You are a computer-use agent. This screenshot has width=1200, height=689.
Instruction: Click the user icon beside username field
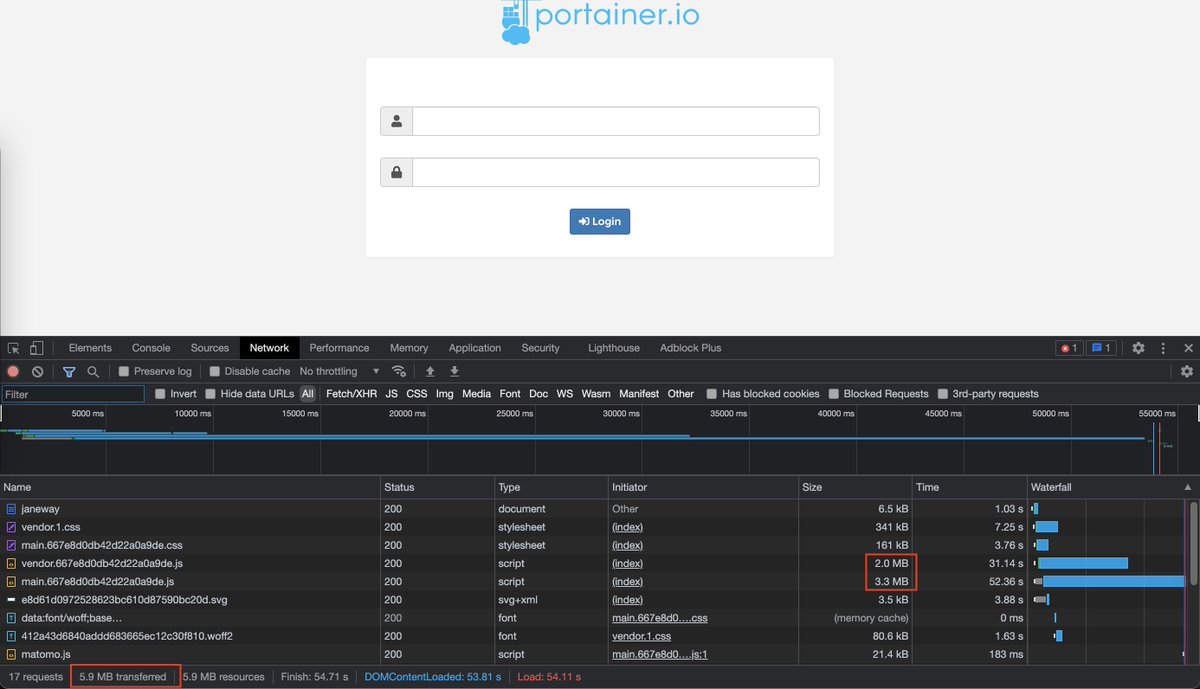click(x=397, y=121)
